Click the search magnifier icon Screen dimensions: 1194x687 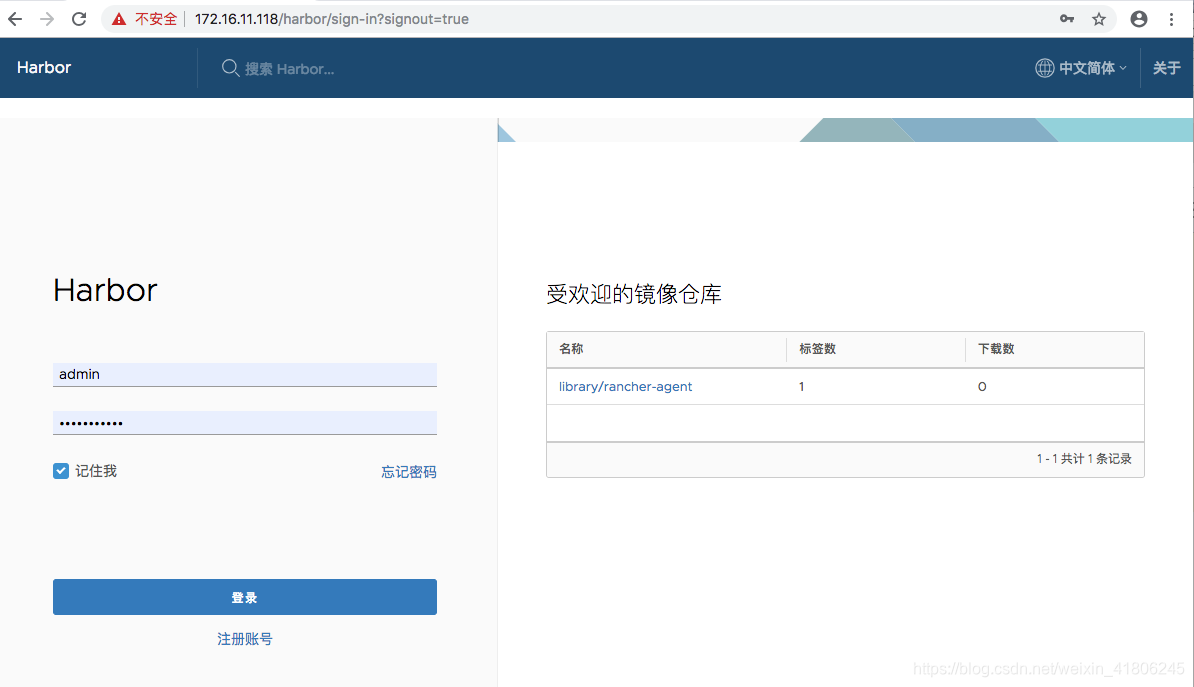click(230, 68)
